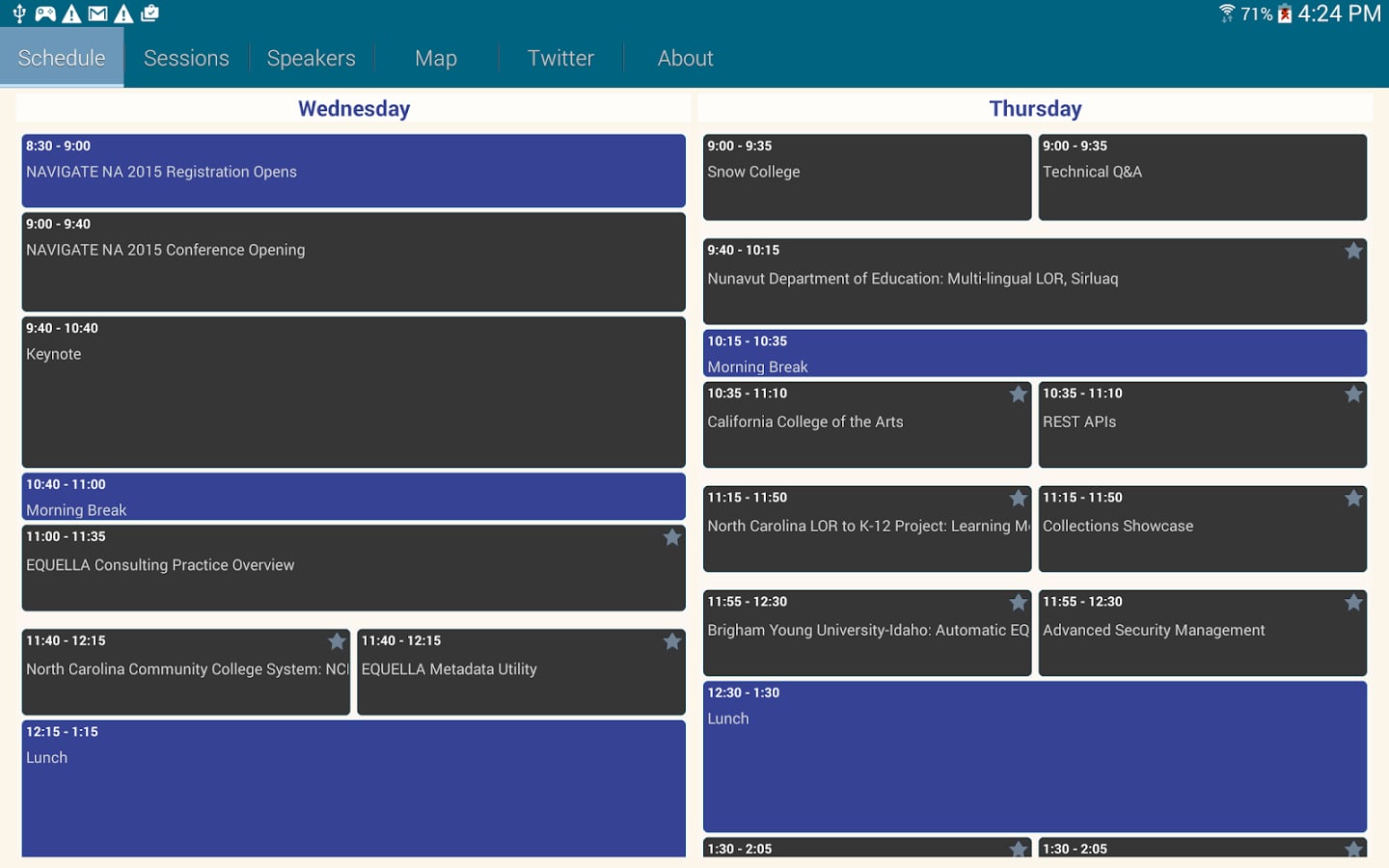This screenshot has height=868, width=1389.
Task: Star the North Carolina LOR to K-12 session
Action: (x=1018, y=499)
